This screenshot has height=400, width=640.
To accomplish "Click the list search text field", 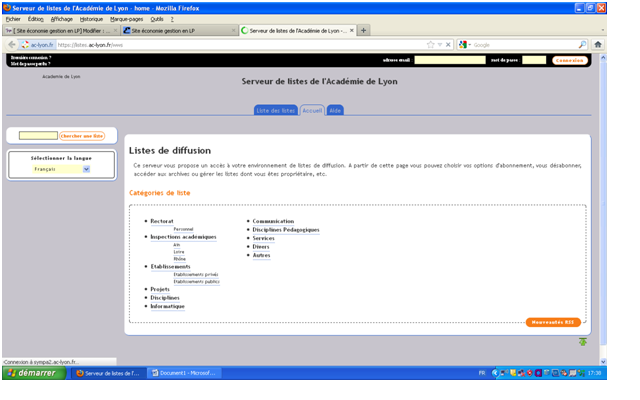I will click(x=38, y=136).
